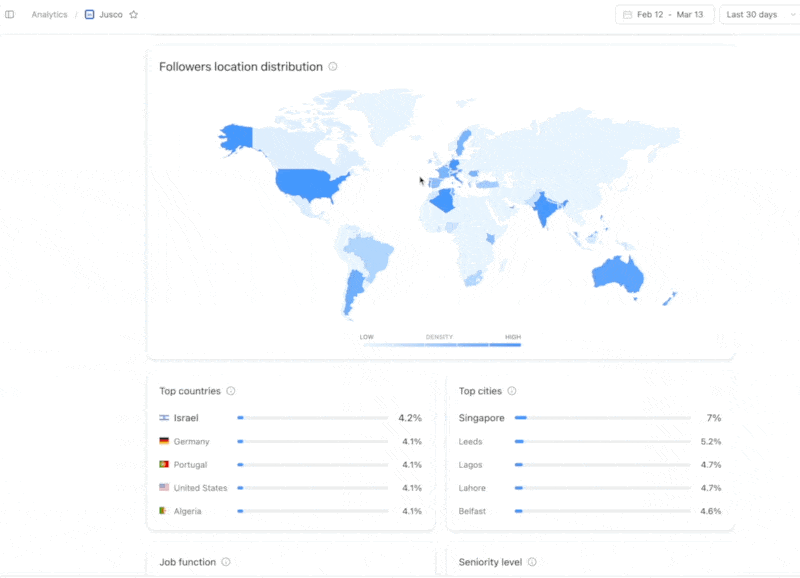Show info tooltip for Top cities
Image resolution: width=800 pixels, height=578 pixels.
click(512, 391)
